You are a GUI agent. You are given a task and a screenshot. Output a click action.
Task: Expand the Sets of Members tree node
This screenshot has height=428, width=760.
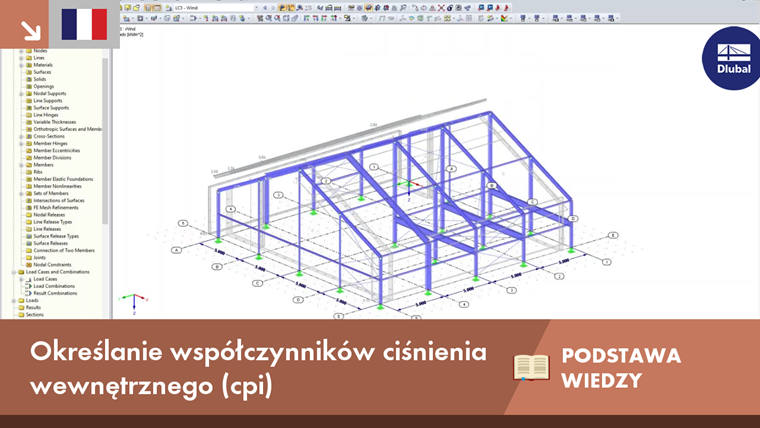pos(21,193)
